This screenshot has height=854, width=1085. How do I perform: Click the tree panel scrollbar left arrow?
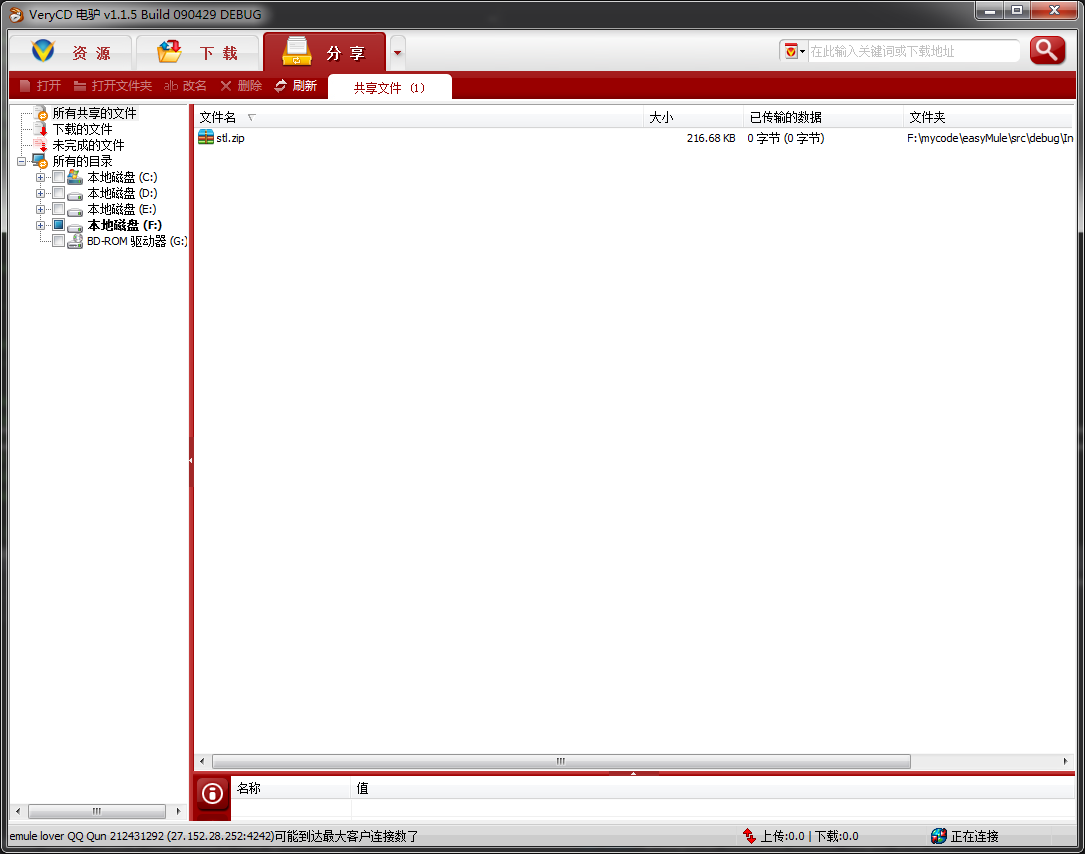[x=18, y=811]
